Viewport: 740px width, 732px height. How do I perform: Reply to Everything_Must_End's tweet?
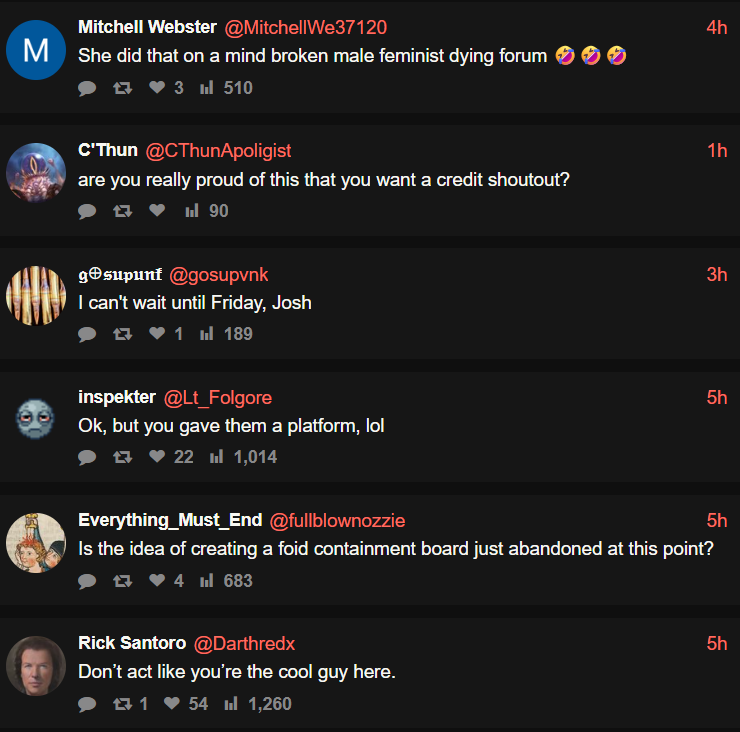point(87,581)
